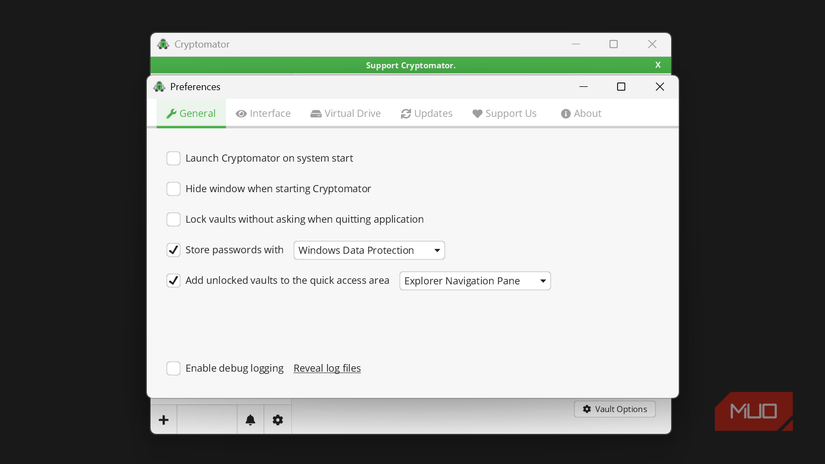Screen dimensions: 825x464
Task: Enable Lock vaults without asking checkbox
Action: pyautogui.click(x=173, y=219)
